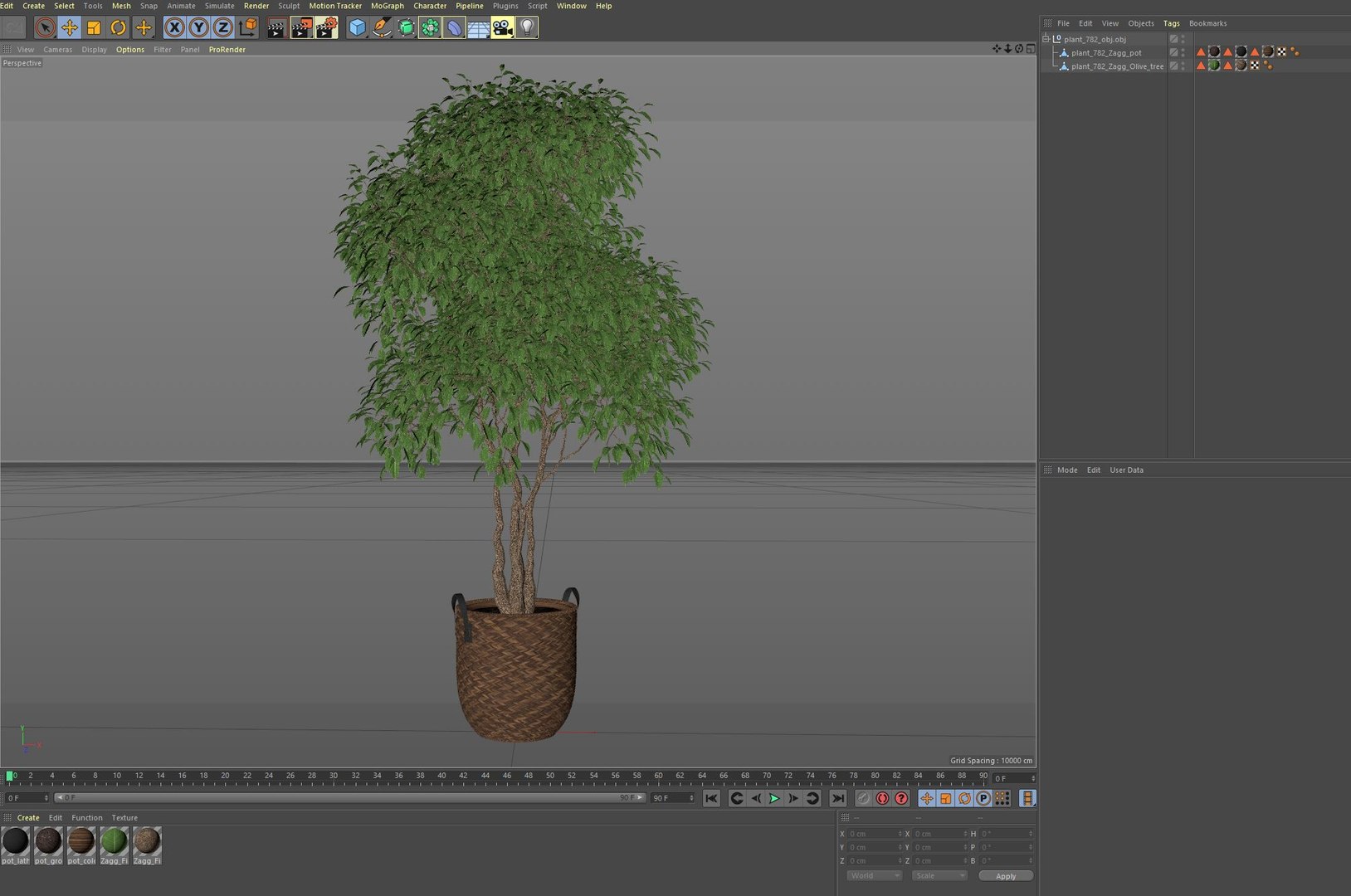
Task: Open the Character menu
Action: [430, 6]
